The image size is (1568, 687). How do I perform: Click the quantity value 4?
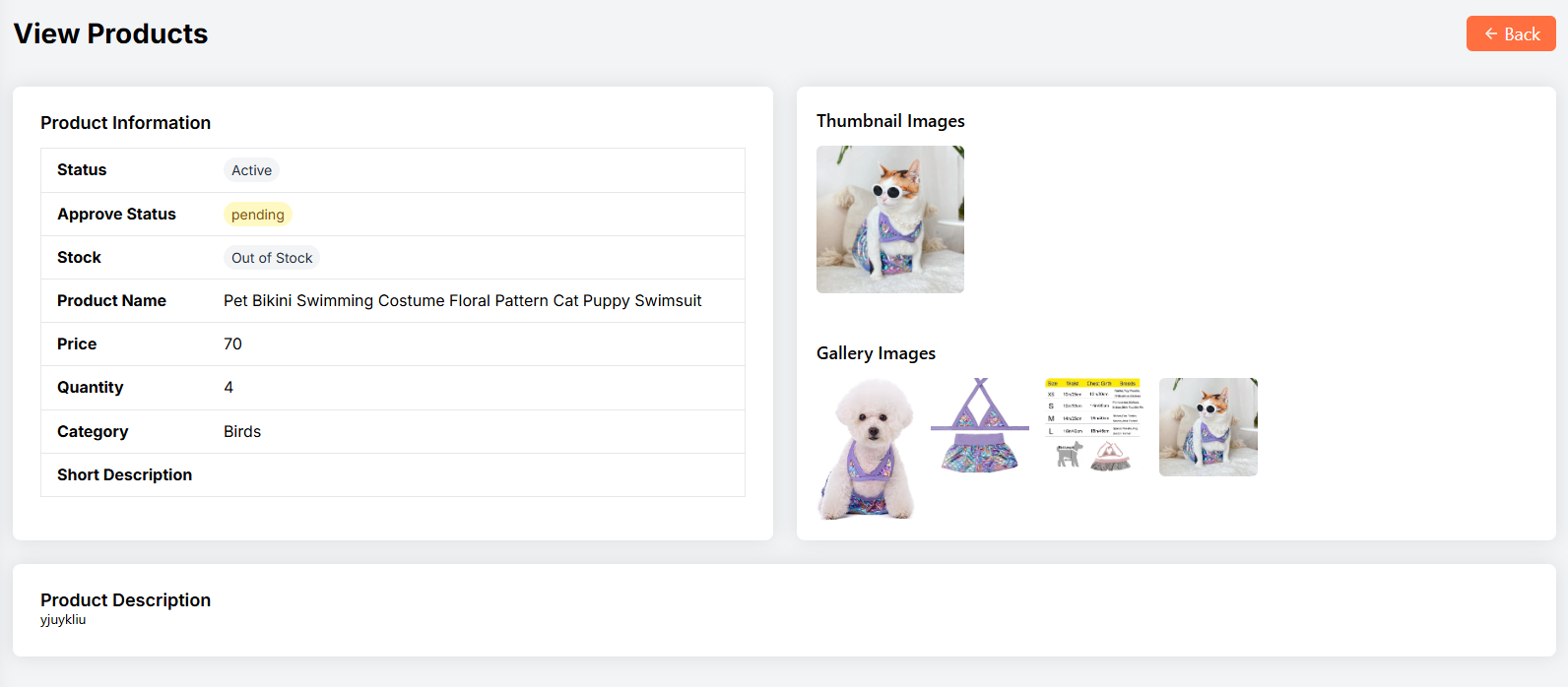pos(229,388)
